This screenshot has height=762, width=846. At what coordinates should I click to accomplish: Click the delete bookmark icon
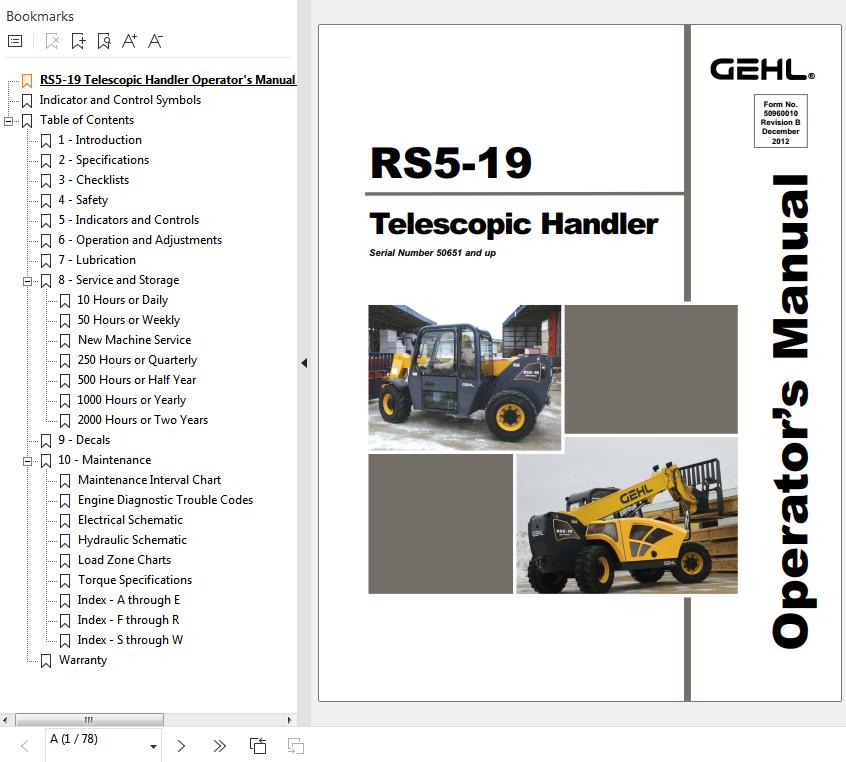[52, 41]
